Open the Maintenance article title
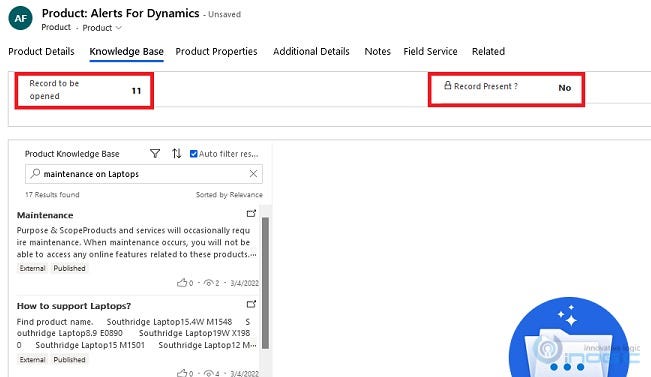 coord(45,215)
